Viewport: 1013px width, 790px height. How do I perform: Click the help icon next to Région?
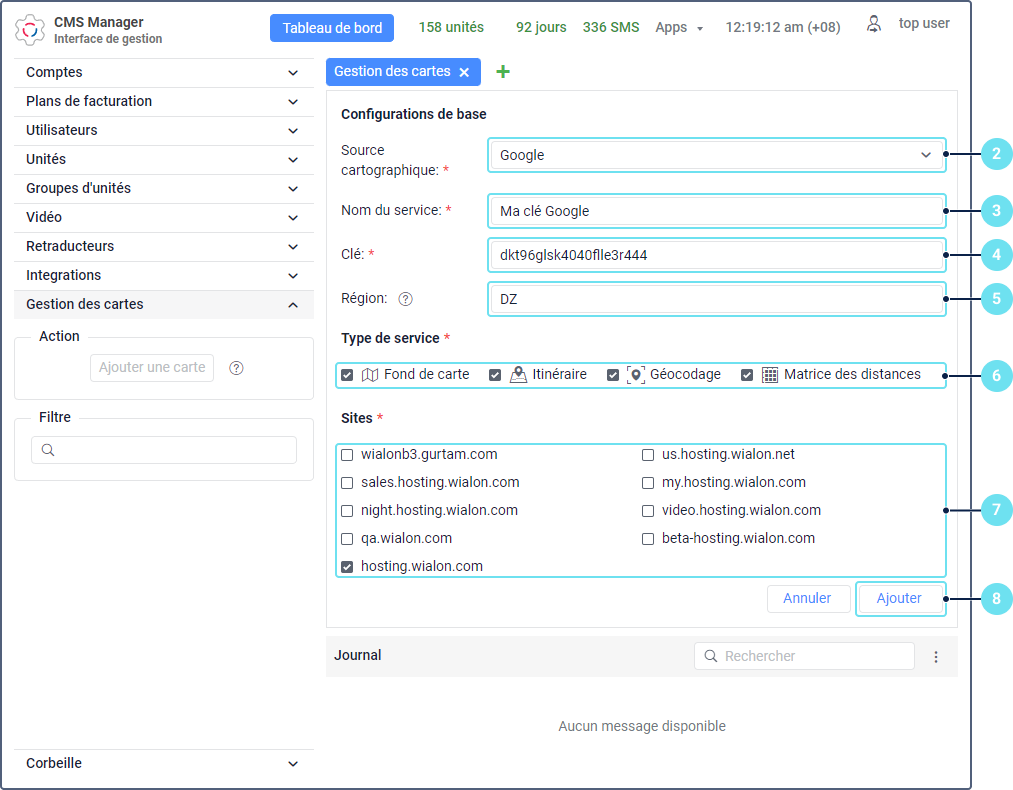(x=405, y=299)
